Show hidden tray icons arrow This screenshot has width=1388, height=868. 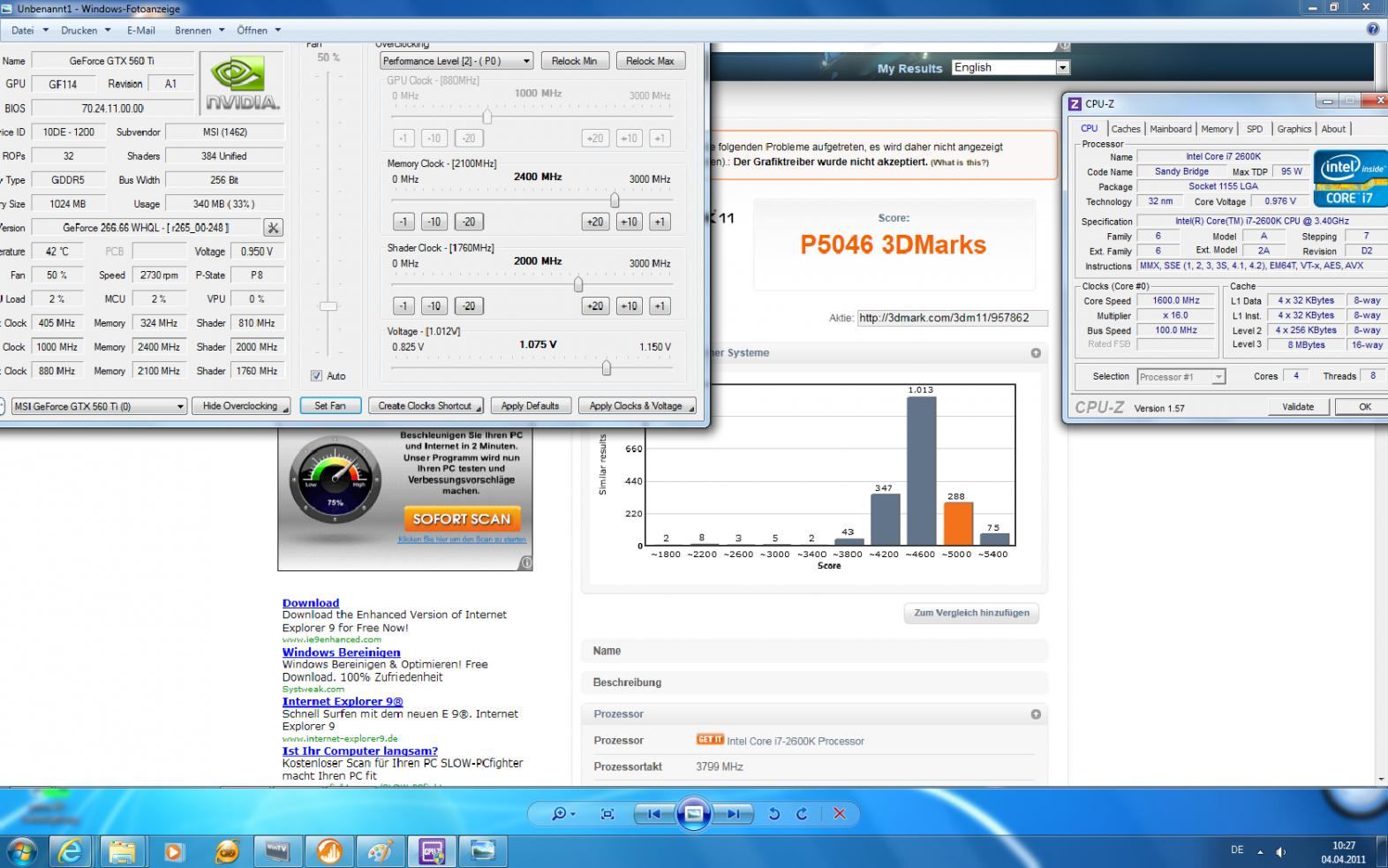point(1260,851)
